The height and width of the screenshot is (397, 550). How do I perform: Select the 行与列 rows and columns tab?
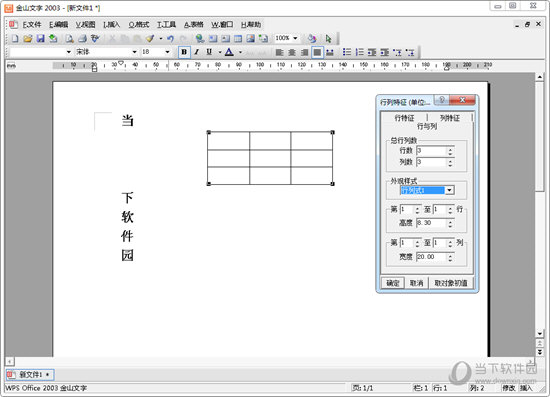tap(427, 126)
